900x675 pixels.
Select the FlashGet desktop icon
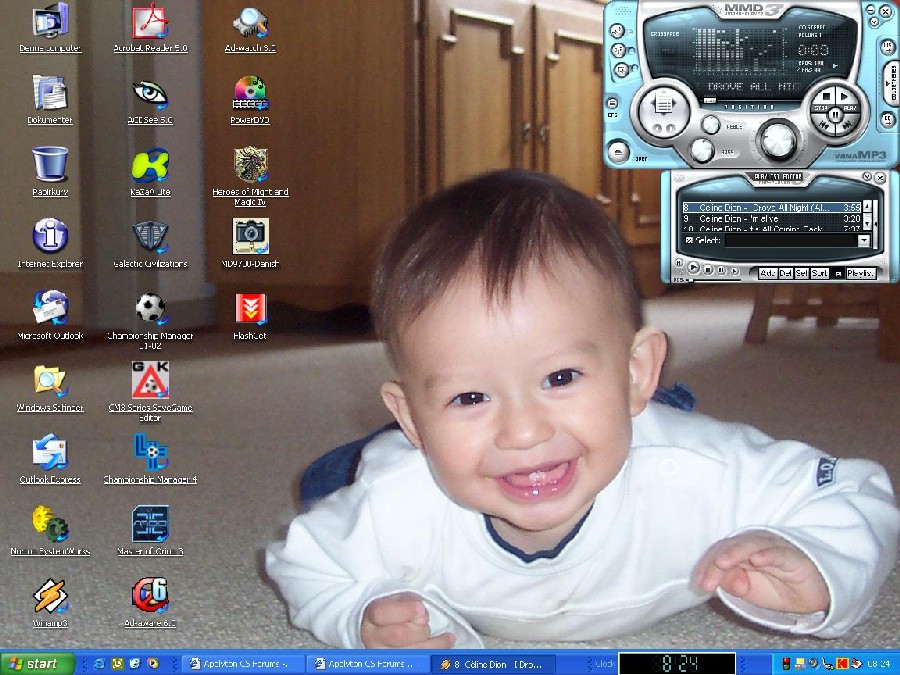250,309
